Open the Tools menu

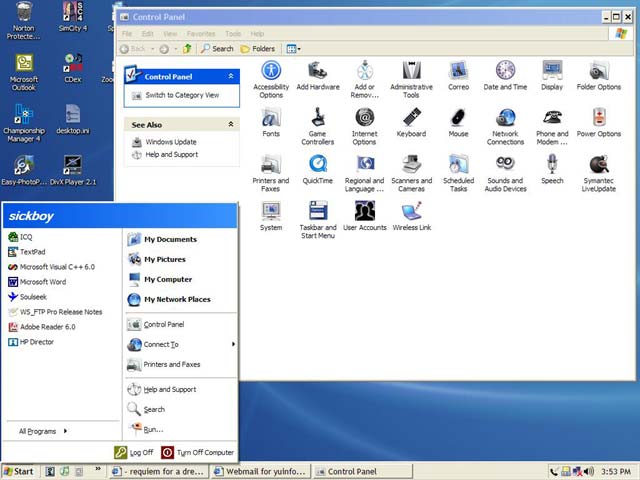tap(233, 34)
